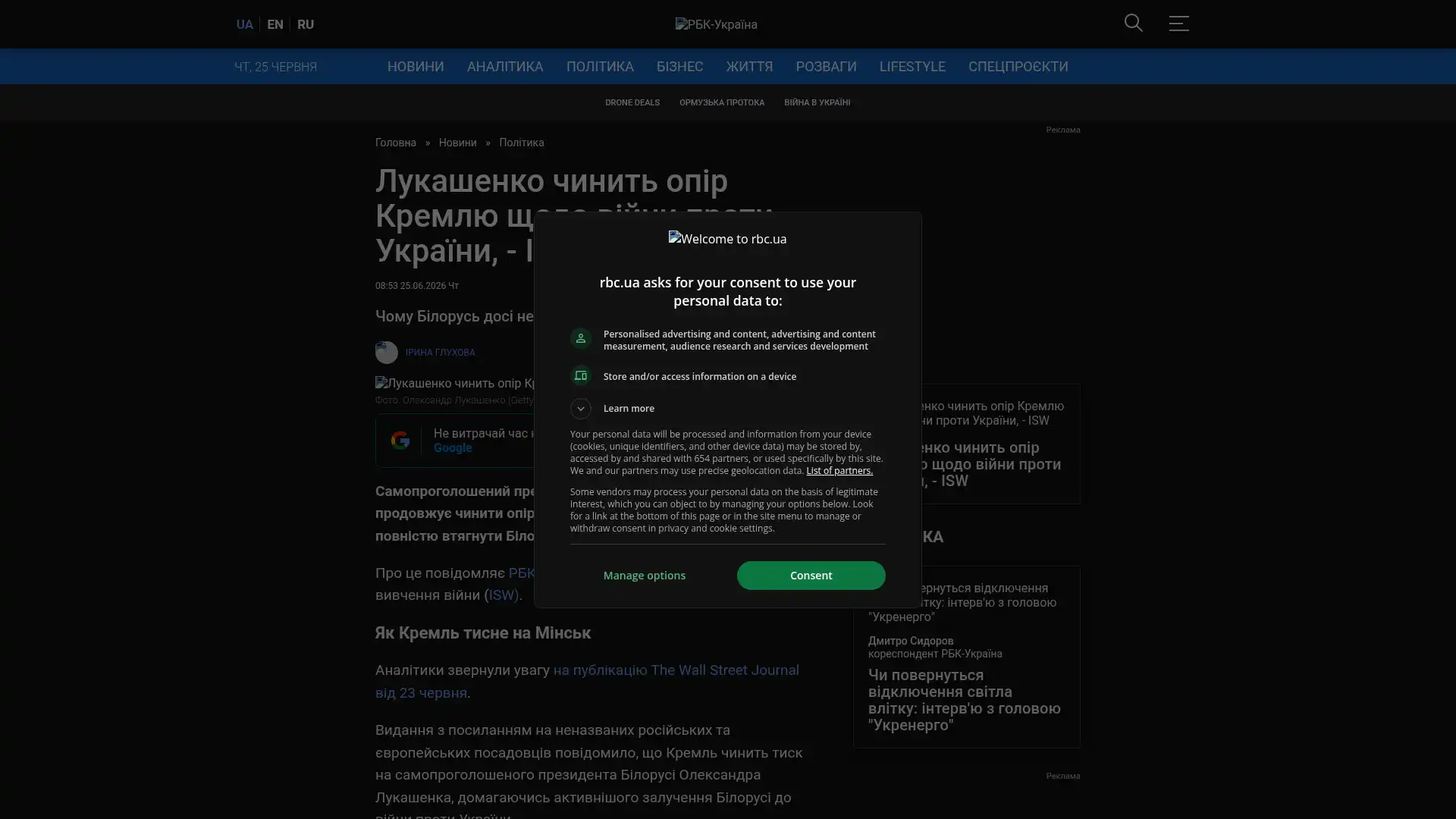Expand the Learn more chevron
This screenshot has width=1456, height=819.
(580, 409)
